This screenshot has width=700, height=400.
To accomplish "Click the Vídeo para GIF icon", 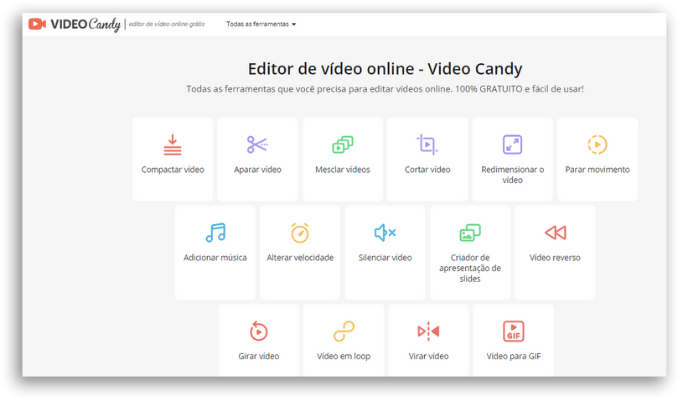I will point(513,331).
